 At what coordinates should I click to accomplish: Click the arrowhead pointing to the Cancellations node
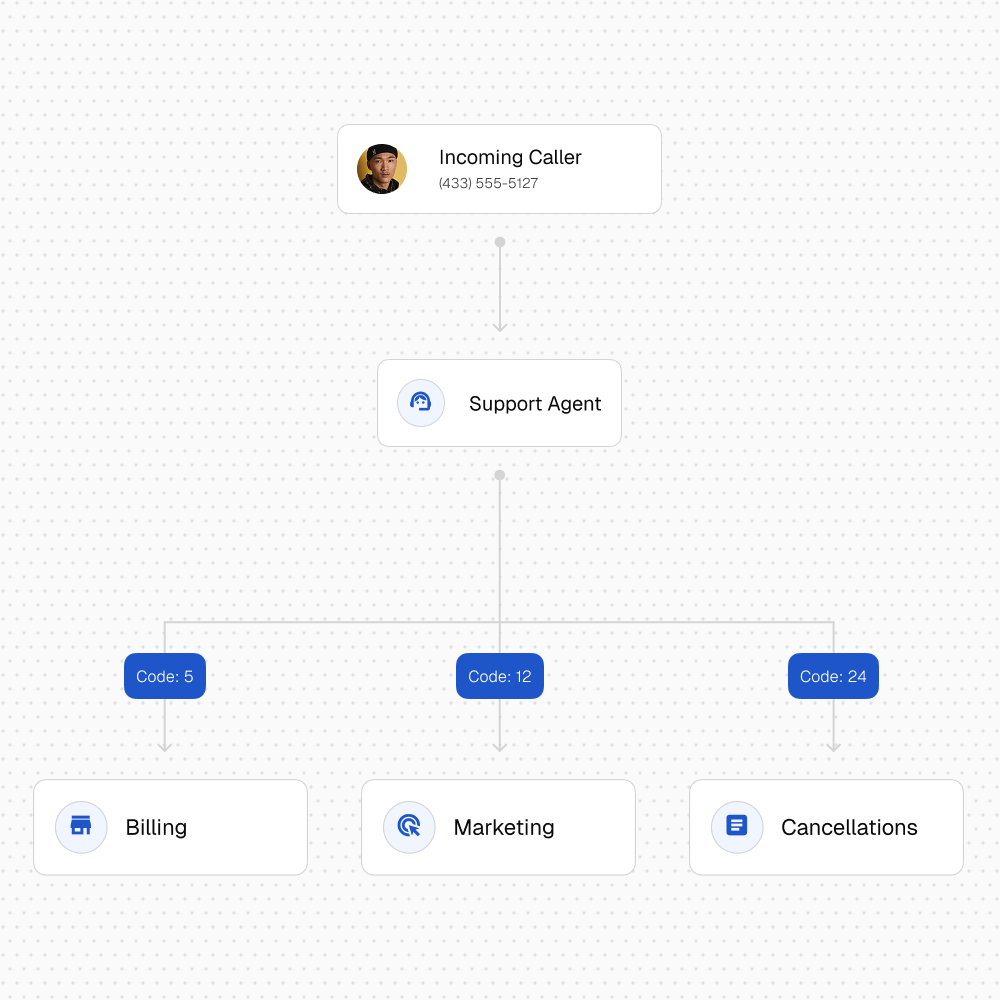[x=833, y=745]
